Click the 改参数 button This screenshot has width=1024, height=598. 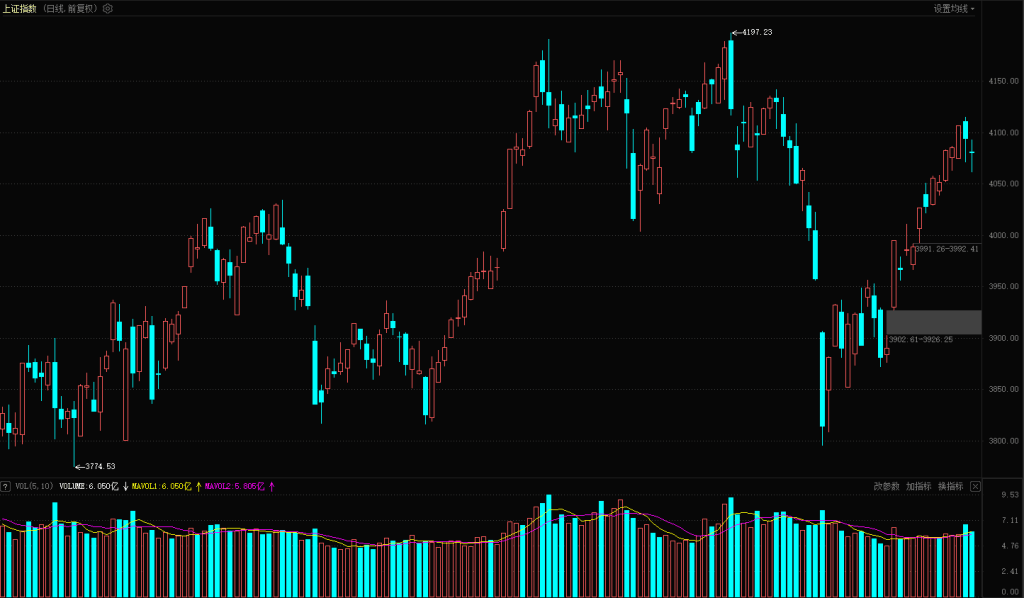[886, 486]
